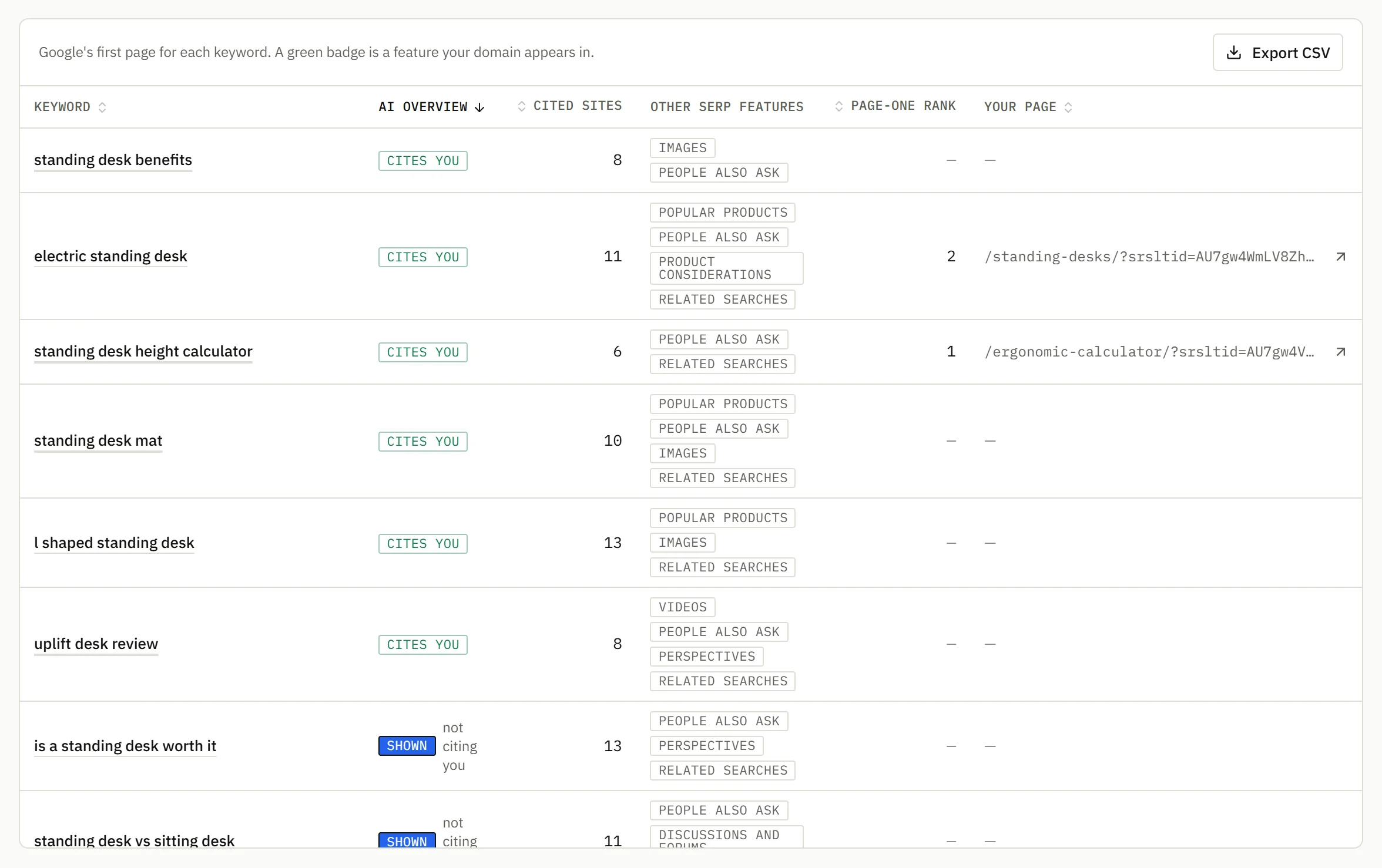1382x868 pixels.
Task: Click PRODUCT CONSIDERATIONS feature tag
Action: (x=726, y=268)
